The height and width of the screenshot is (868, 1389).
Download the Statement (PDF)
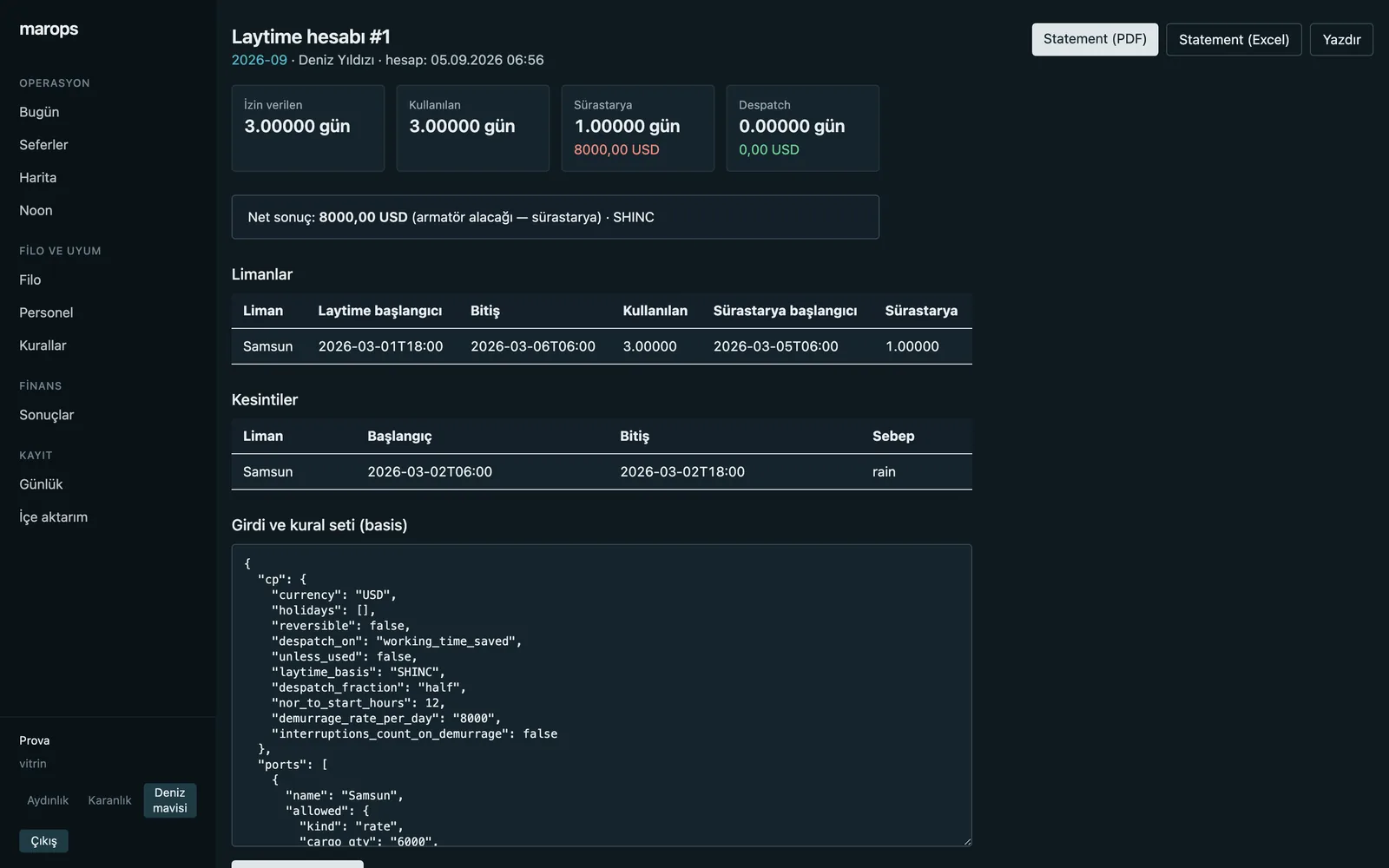click(x=1095, y=39)
